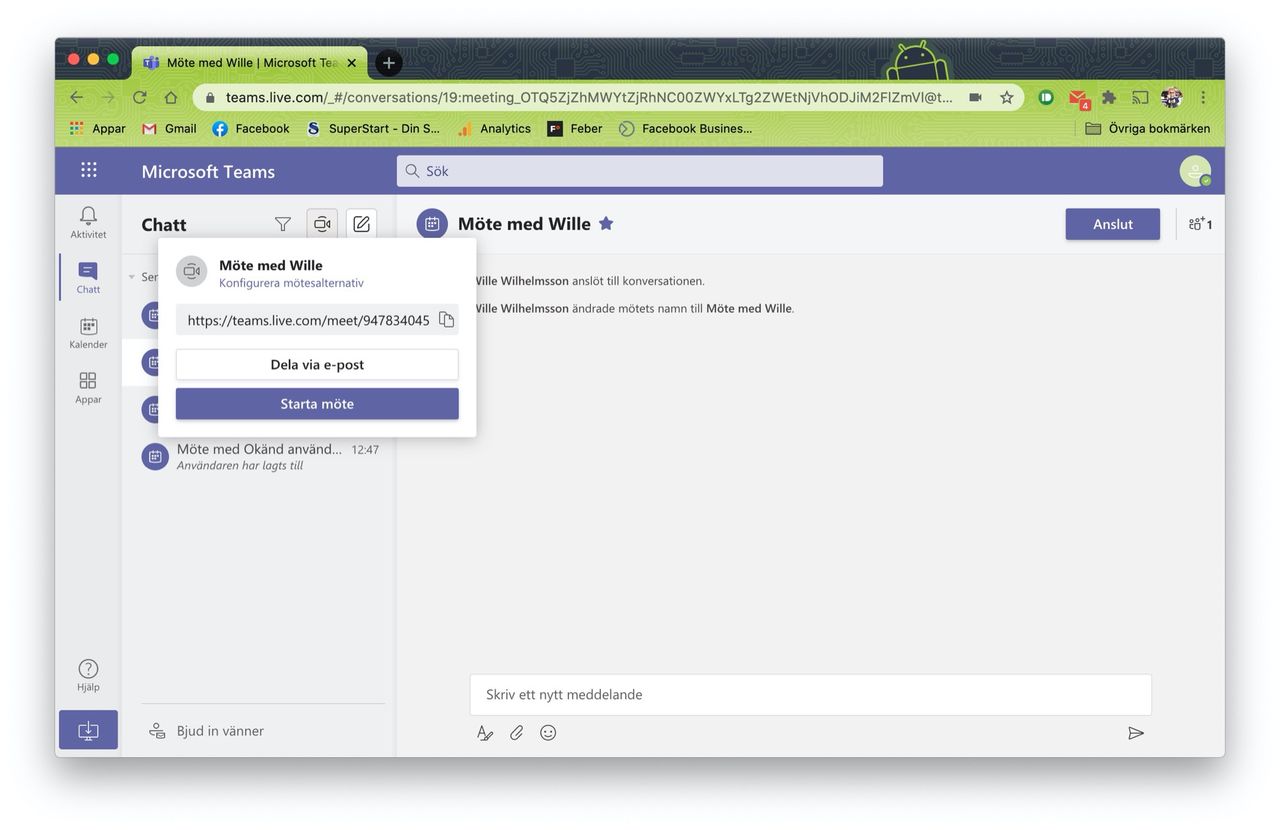The width and height of the screenshot is (1280, 830).
Task: Click the cast screen icon
Action: [1140, 97]
